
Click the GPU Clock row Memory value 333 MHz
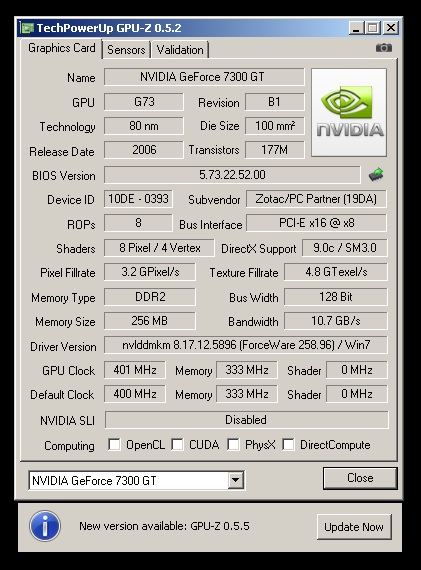246,370
